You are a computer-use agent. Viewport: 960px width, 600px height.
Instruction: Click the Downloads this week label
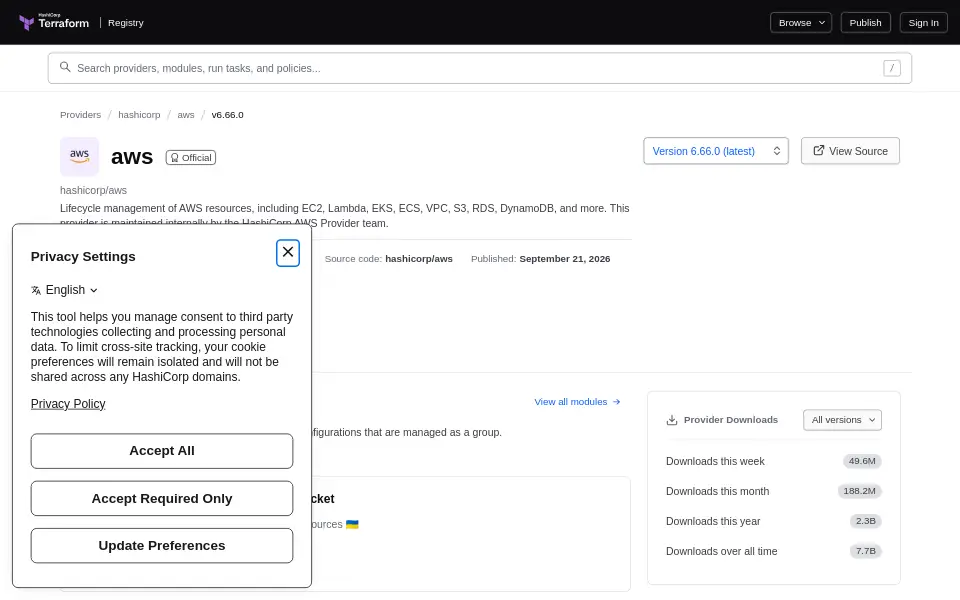[715, 461]
